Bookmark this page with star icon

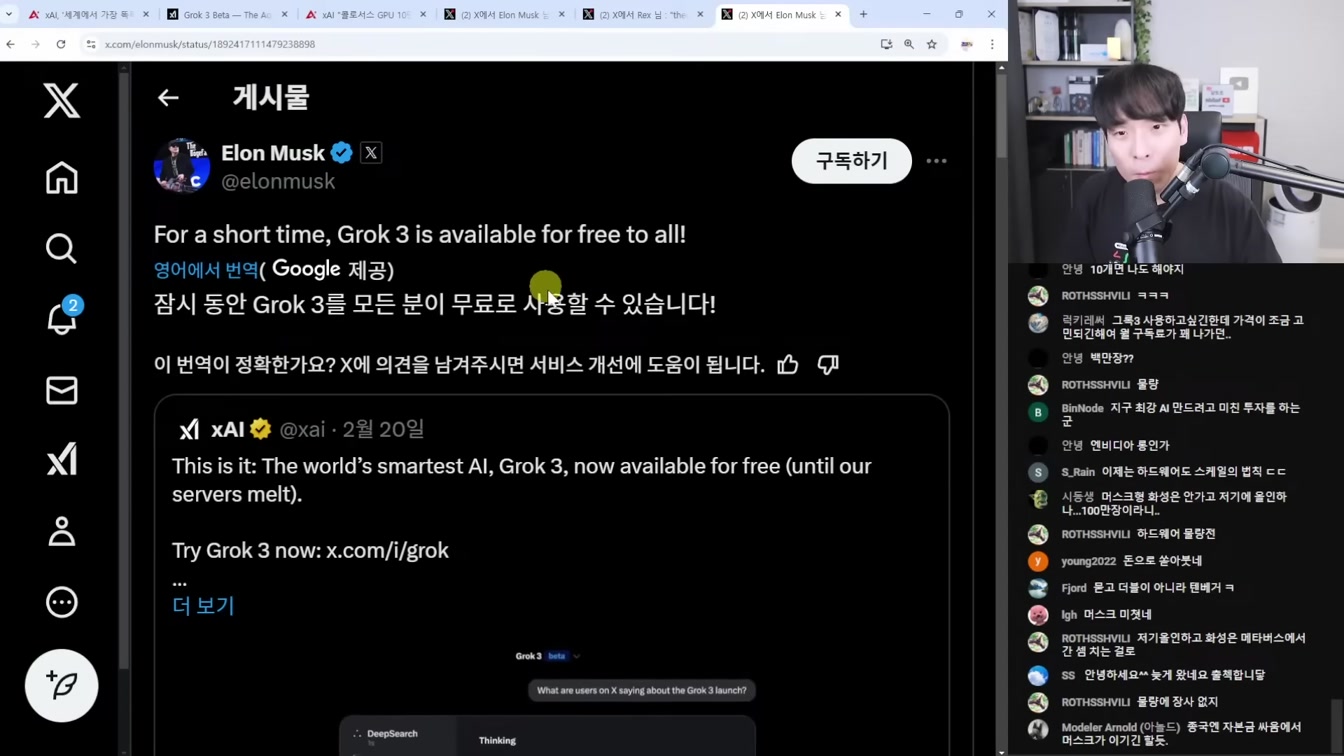(x=932, y=44)
